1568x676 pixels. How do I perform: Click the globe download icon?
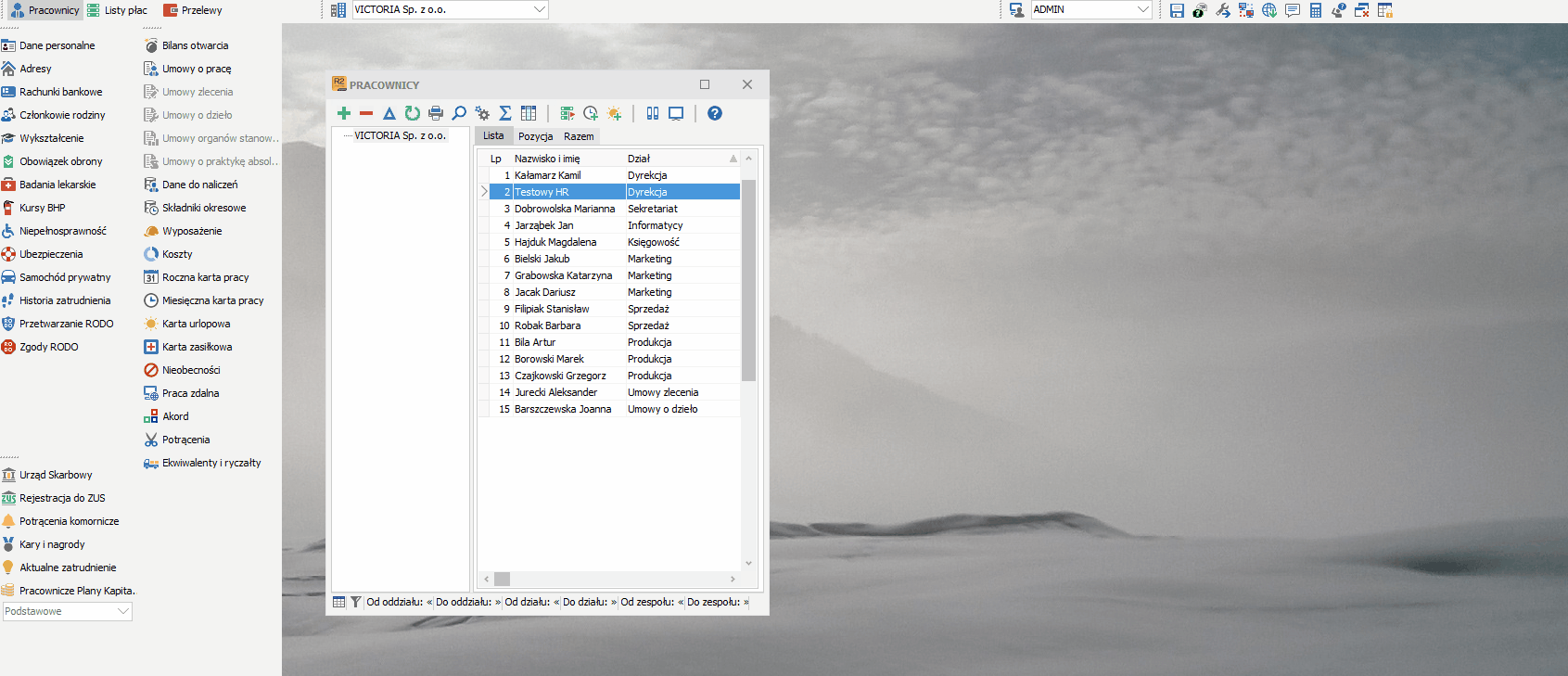coord(1269,10)
